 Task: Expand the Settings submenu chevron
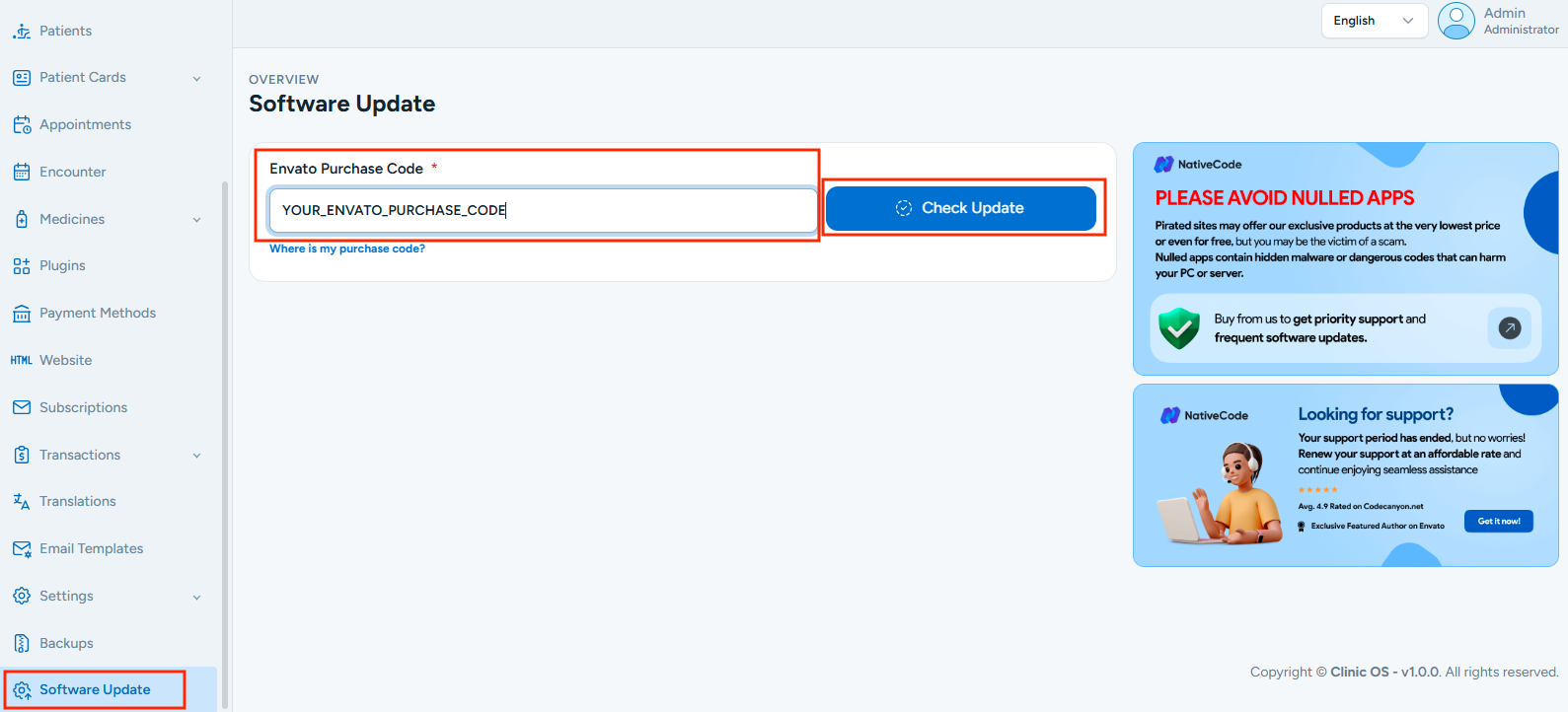(196, 598)
